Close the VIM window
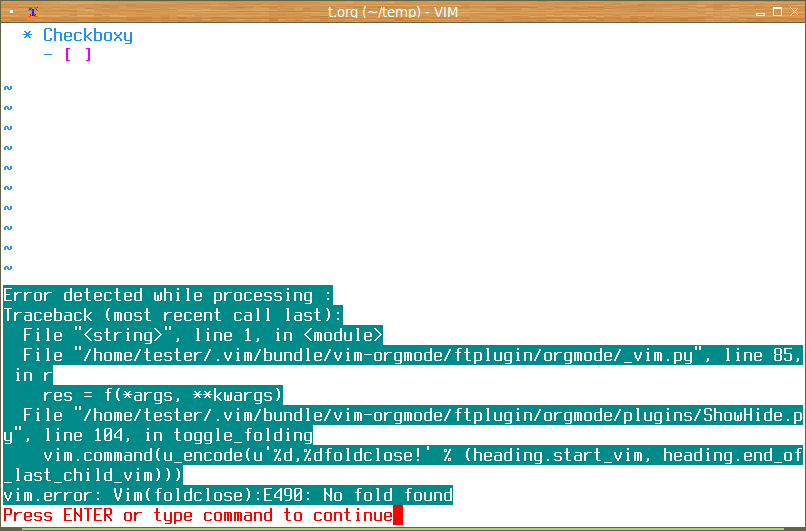 [794, 11]
